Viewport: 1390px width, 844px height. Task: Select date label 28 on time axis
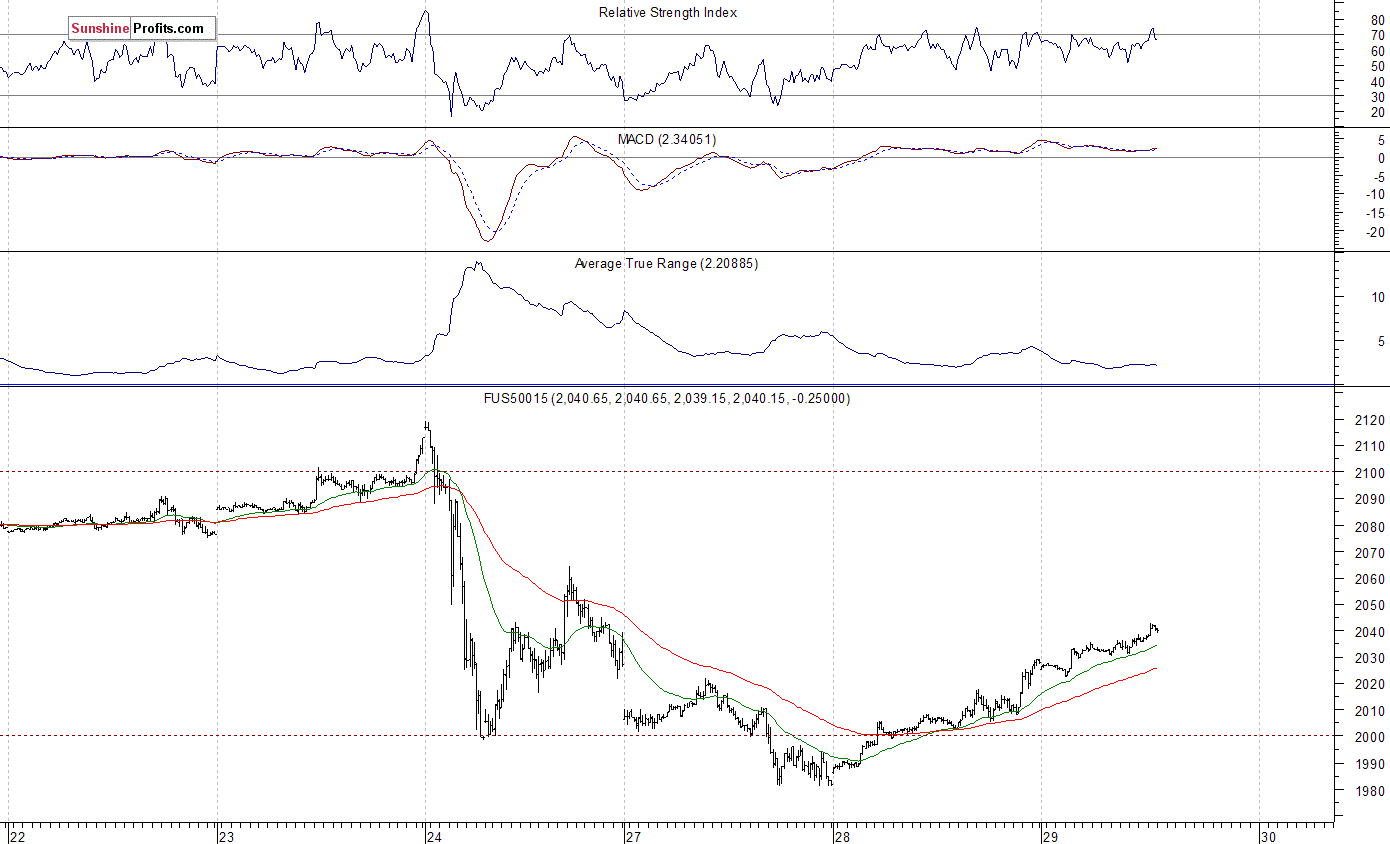click(842, 836)
